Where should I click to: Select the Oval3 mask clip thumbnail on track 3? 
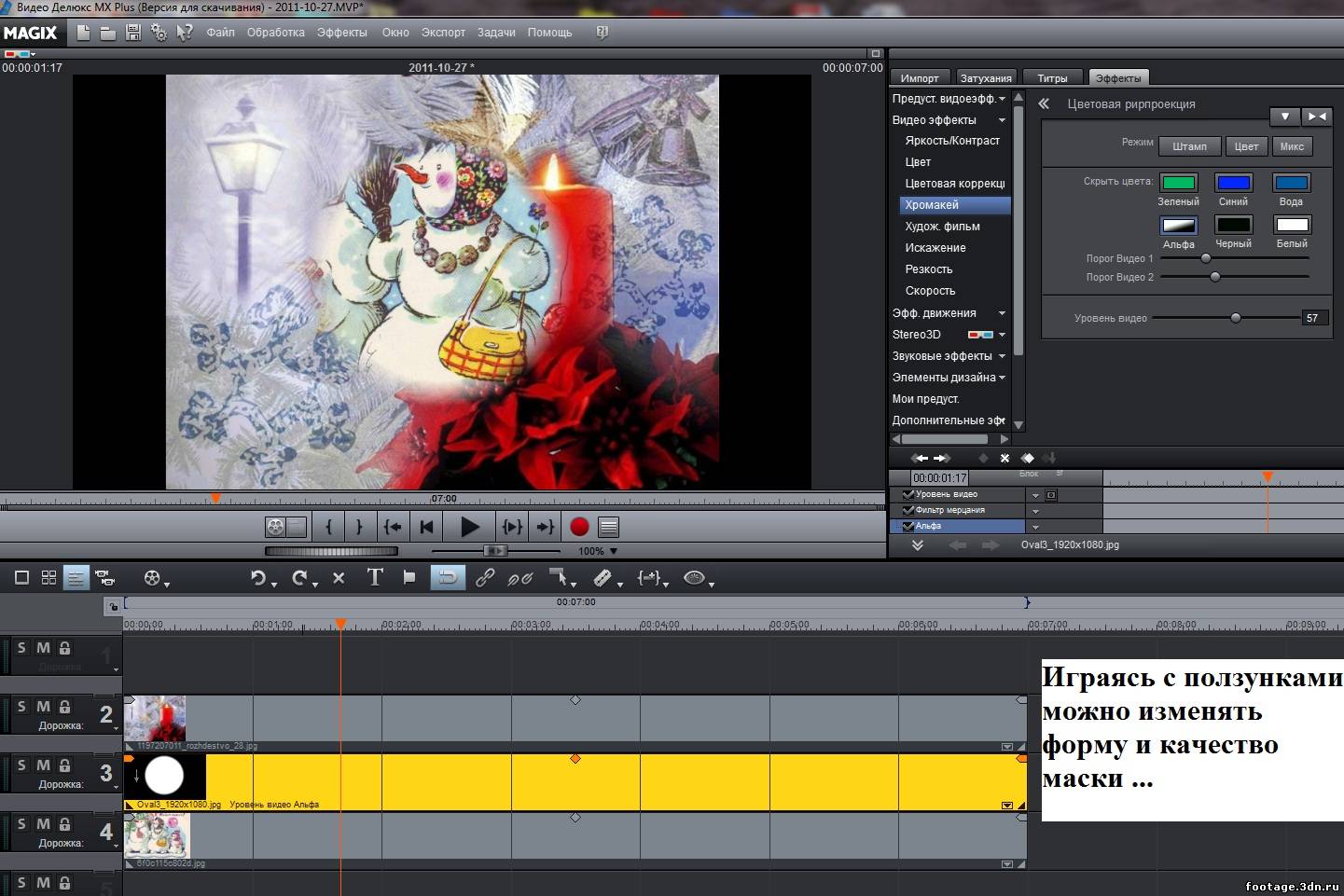[x=165, y=776]
